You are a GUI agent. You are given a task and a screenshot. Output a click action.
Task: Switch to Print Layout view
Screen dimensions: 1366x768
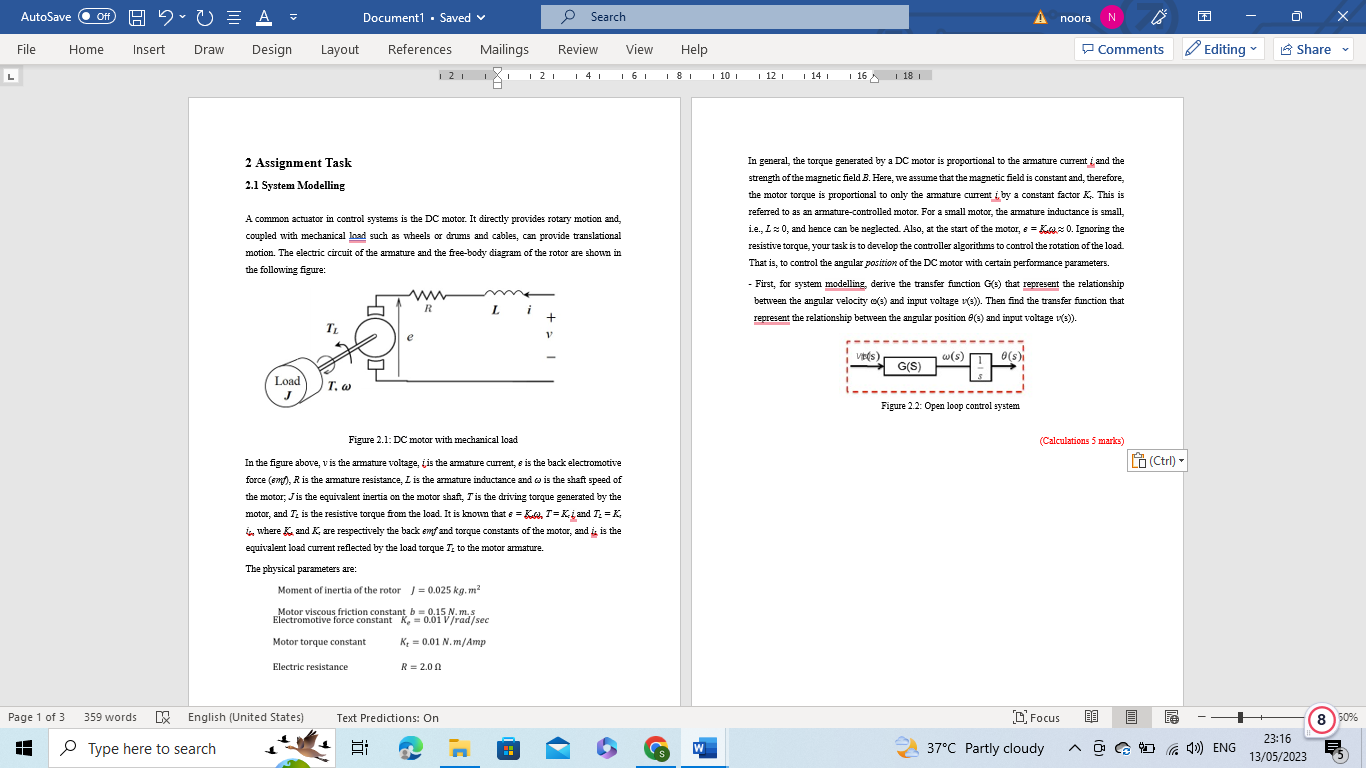coord(1133,717)
